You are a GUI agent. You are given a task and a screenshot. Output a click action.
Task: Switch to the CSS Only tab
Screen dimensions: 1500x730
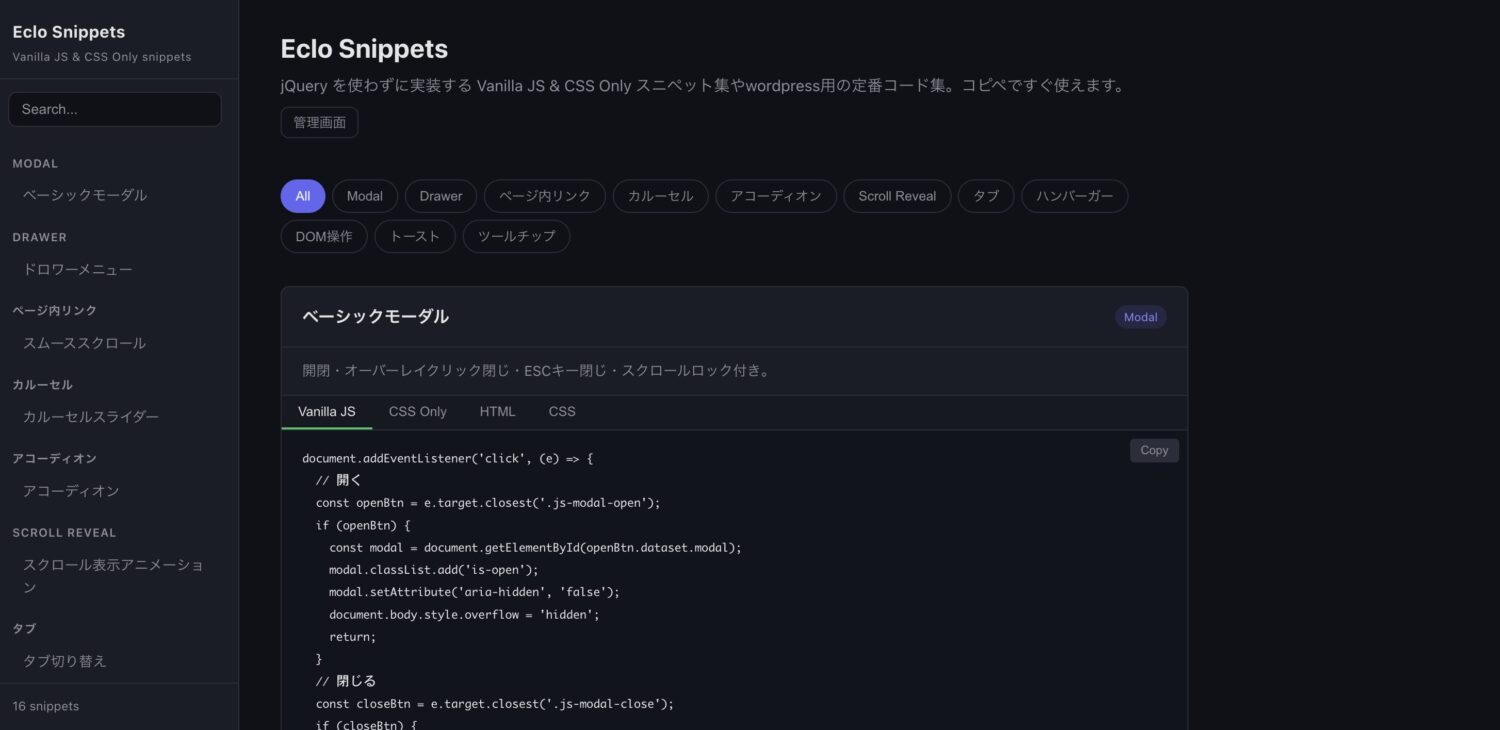[417, 412]
